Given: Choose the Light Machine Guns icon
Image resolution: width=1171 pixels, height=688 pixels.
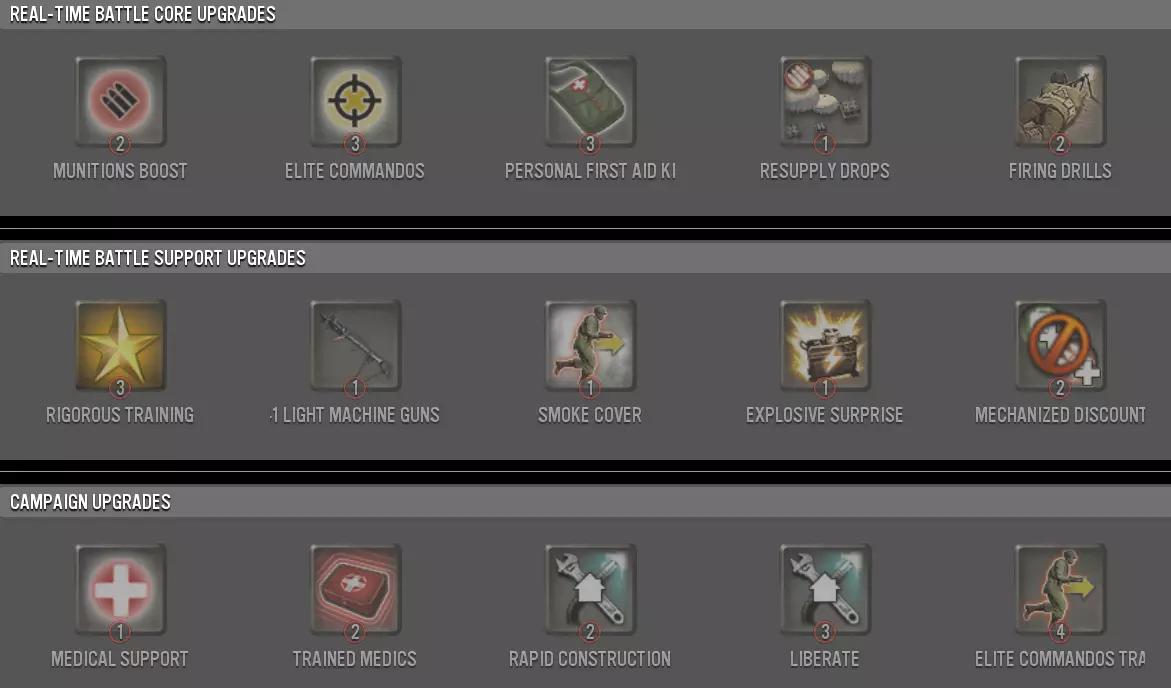Looking at the screenshot, I should tap(355, 346).
